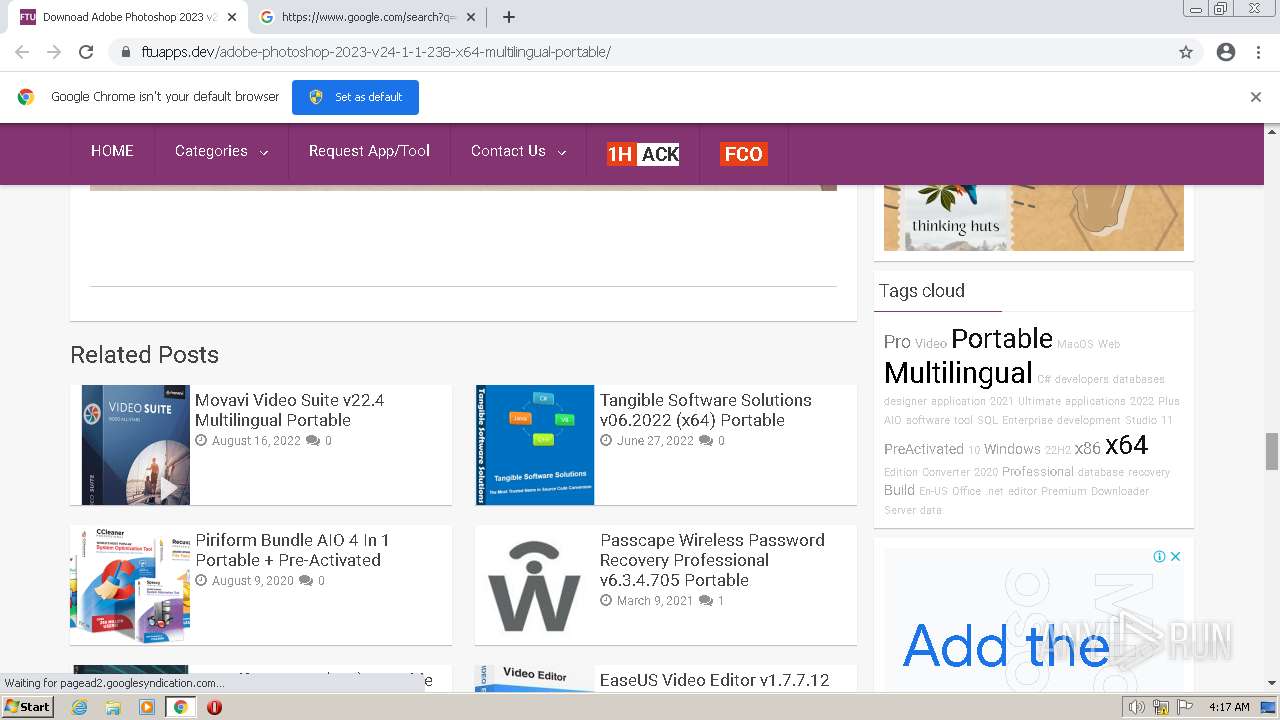Screen dimensions: 1280x720
Task: Click the red stop-sign taskbar icon
Action: pyautogui.click(x=214, y=707)
